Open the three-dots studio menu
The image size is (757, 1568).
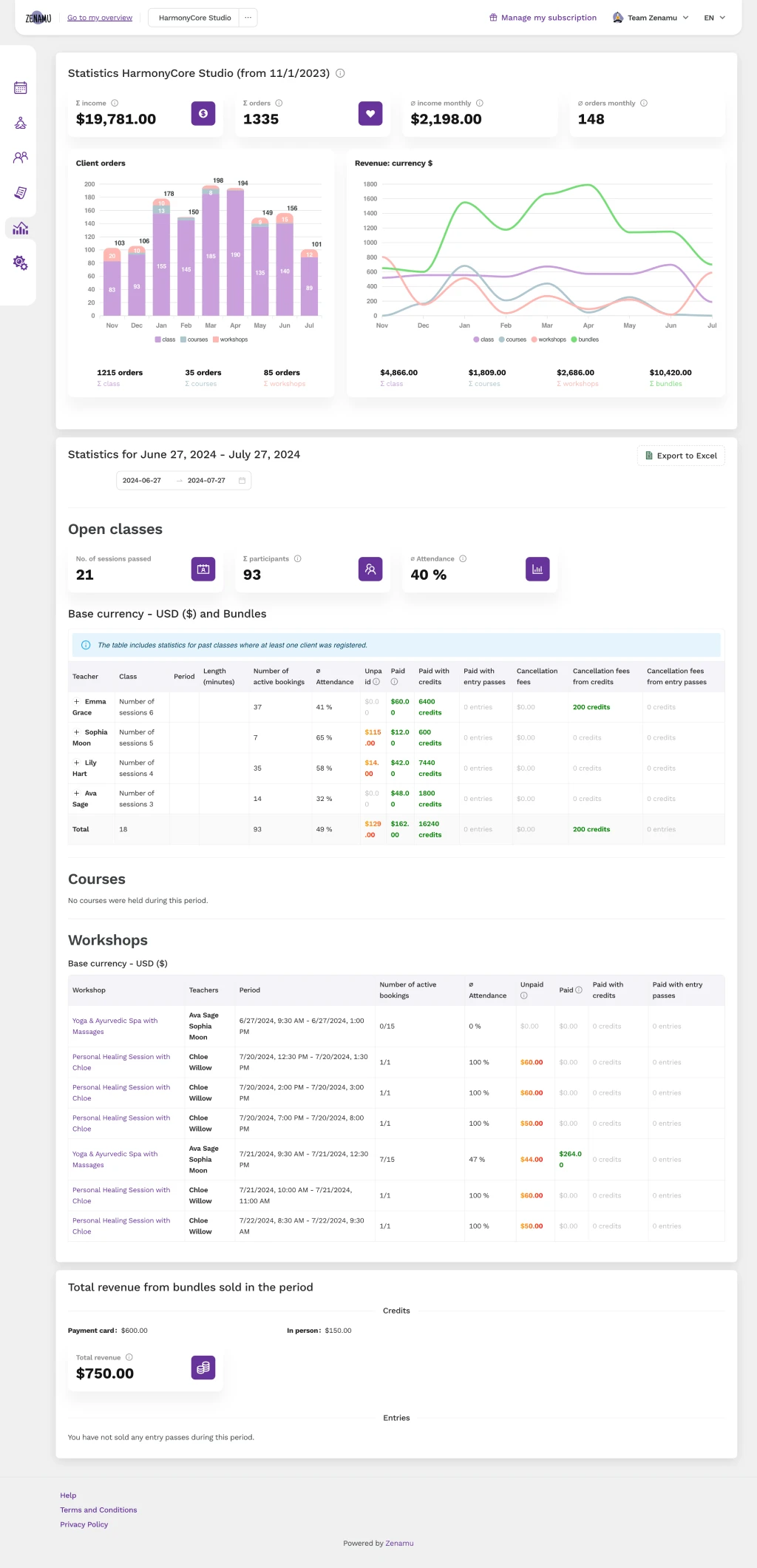point(248,18)
